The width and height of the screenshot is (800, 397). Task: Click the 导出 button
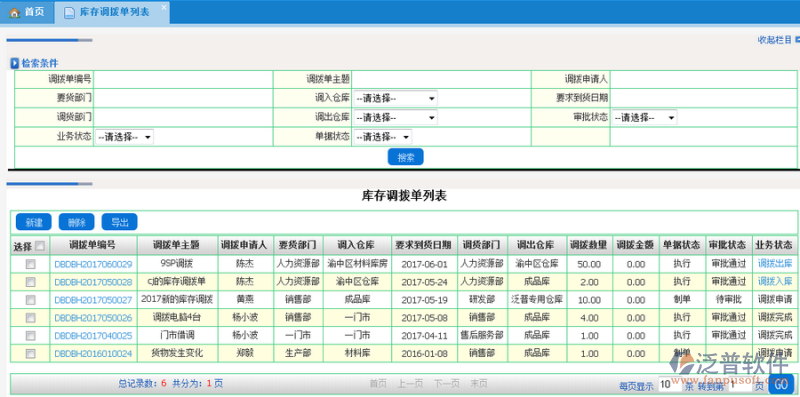pos(119,222)
